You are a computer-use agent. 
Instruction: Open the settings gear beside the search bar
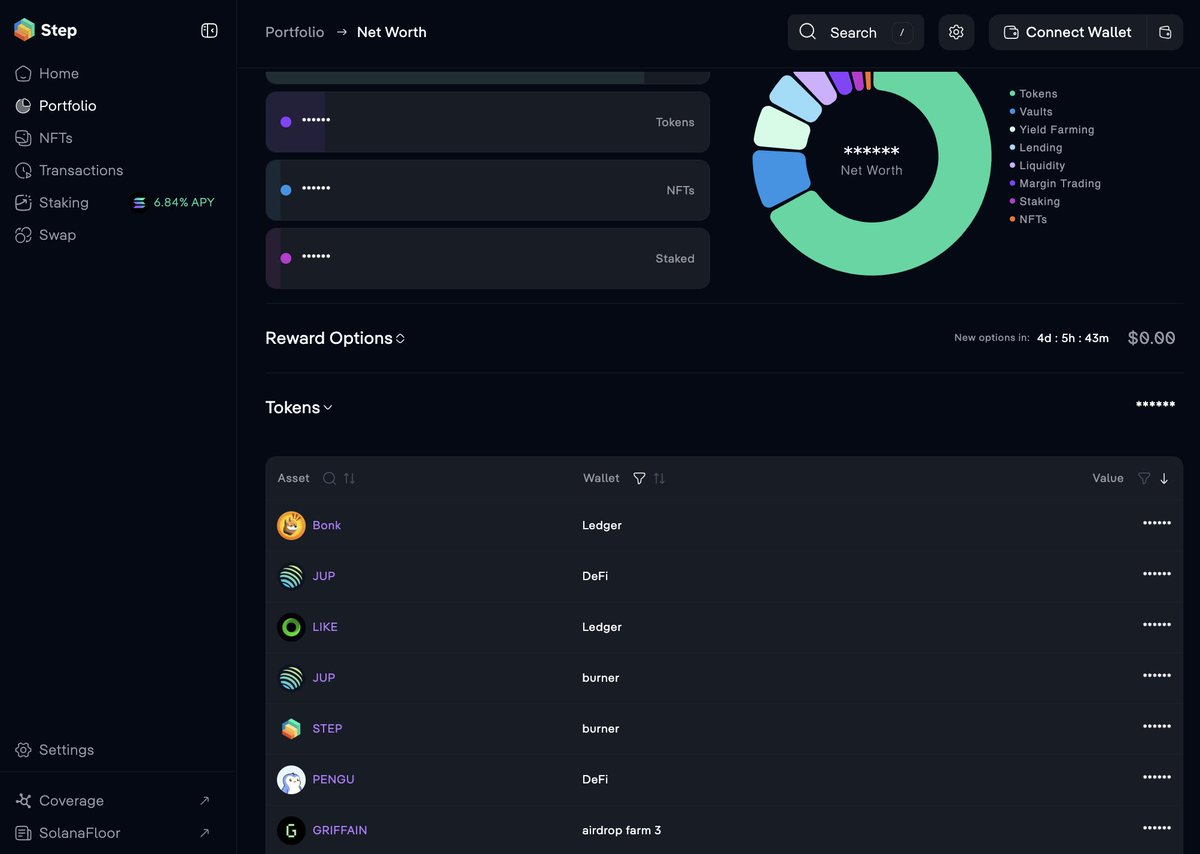tap(956, 32)
